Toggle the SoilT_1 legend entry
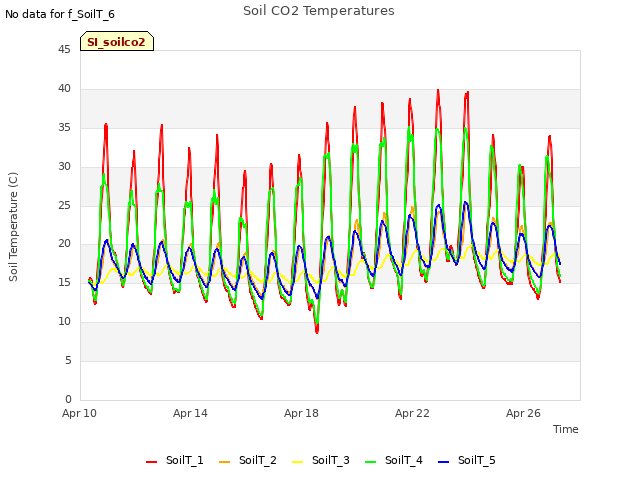640x480 pixels. [175, 460]
